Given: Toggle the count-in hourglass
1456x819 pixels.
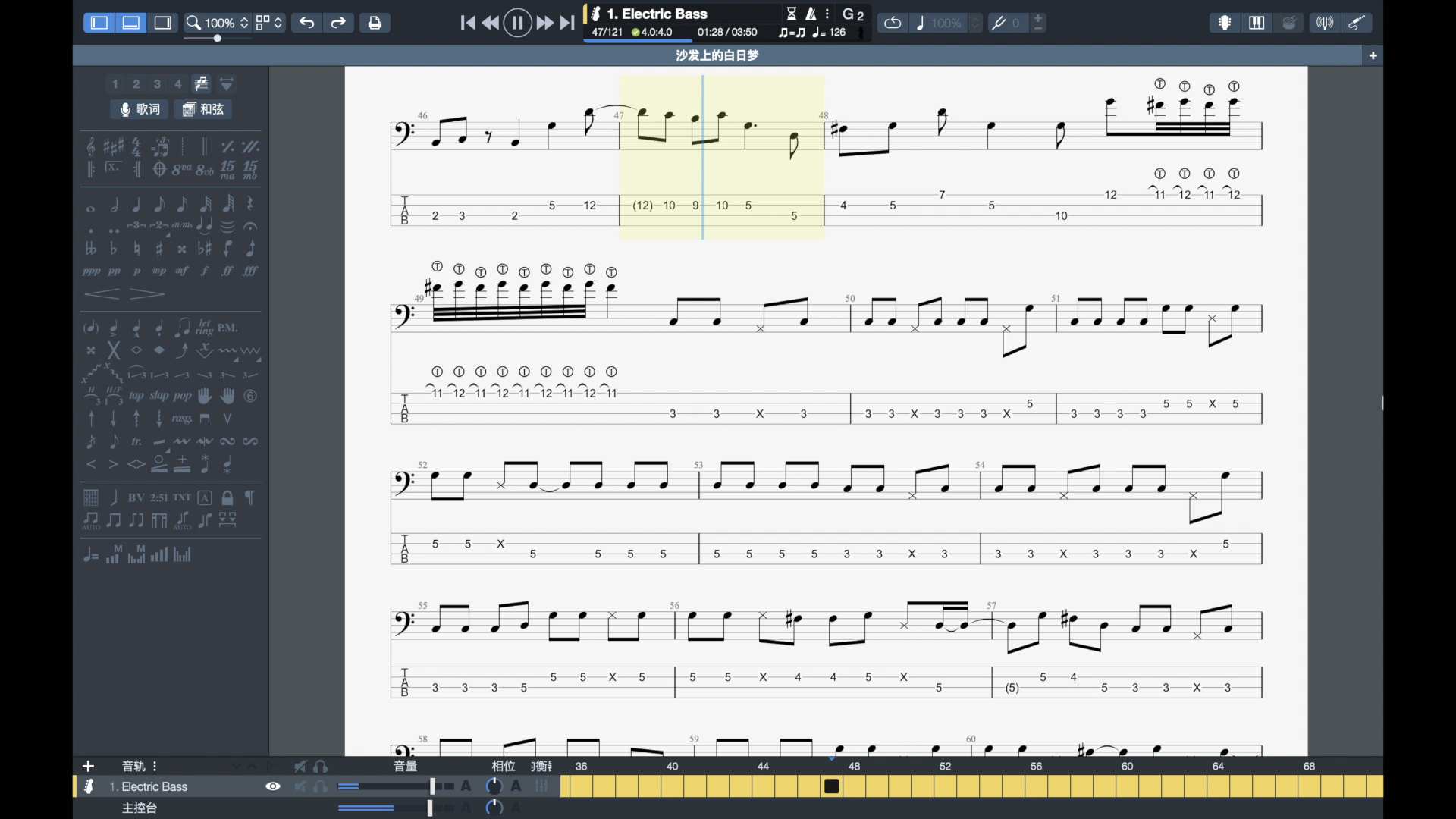Looking at the screenshot, I should [791, 14].
